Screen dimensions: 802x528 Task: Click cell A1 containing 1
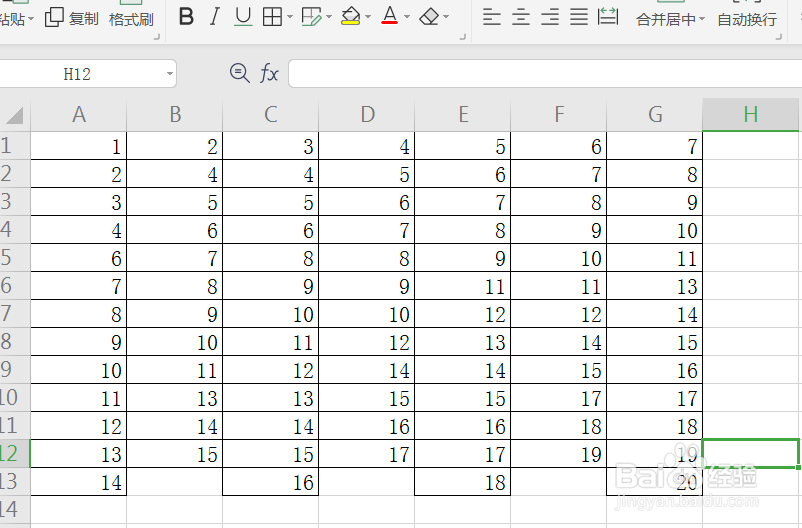pos(79,146)
